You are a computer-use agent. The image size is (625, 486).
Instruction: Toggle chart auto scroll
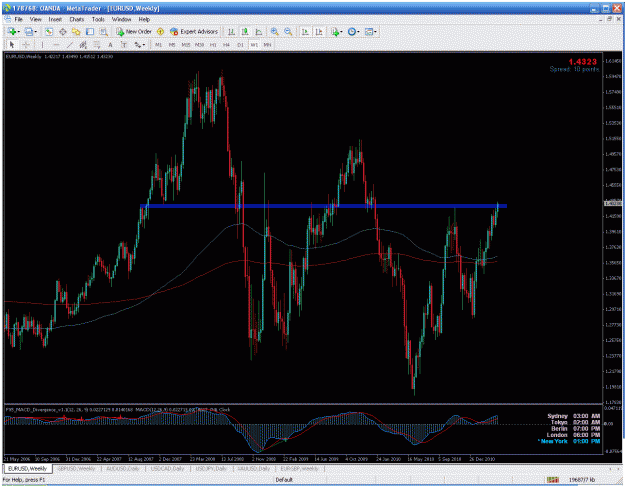click(x=305, y=32)
